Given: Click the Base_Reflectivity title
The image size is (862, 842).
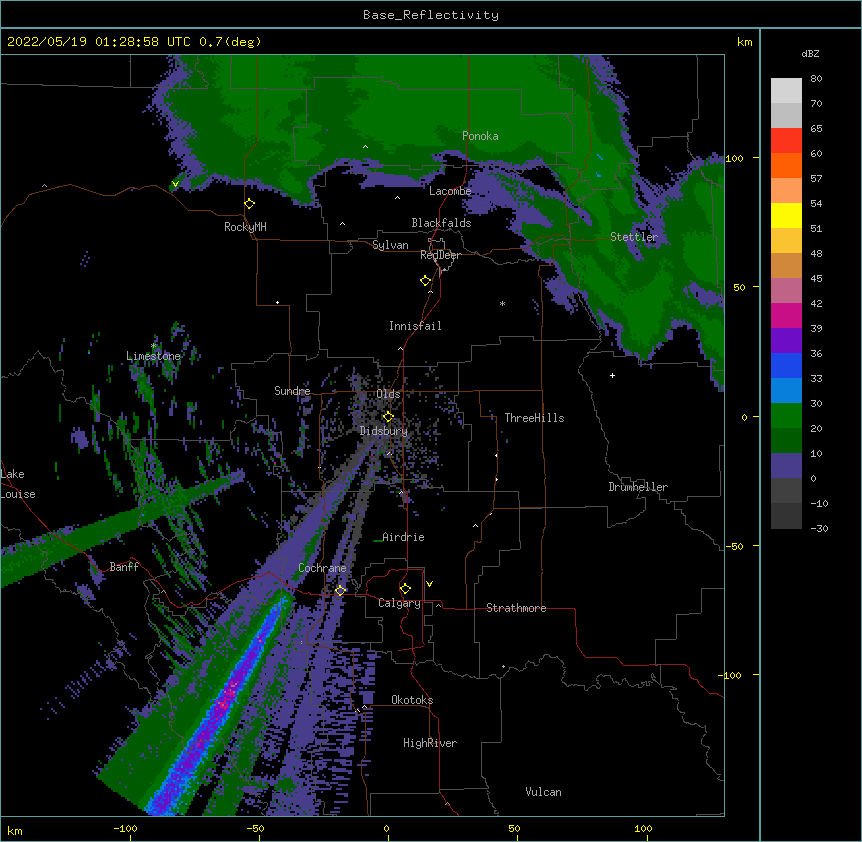Looking at the screenshot, I should 431,15.
